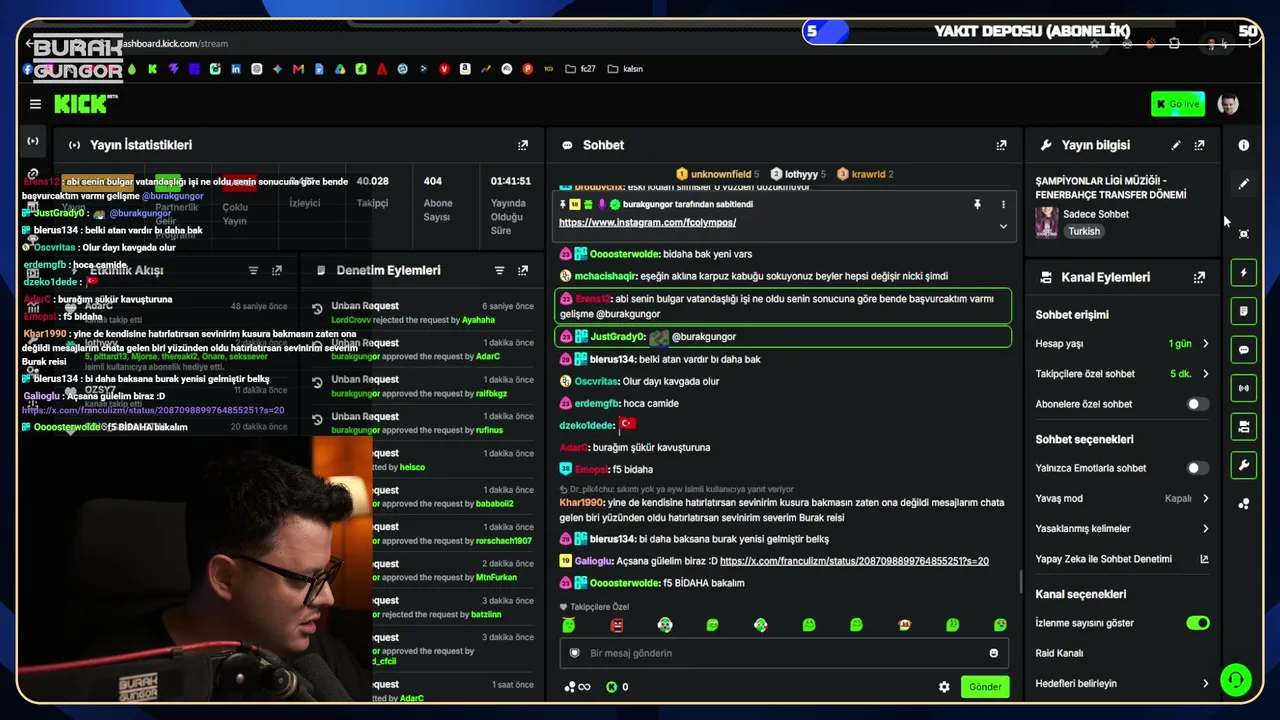
Task: Open the pinned Instagram fcolympos link
Action: (x=647, y=223)
